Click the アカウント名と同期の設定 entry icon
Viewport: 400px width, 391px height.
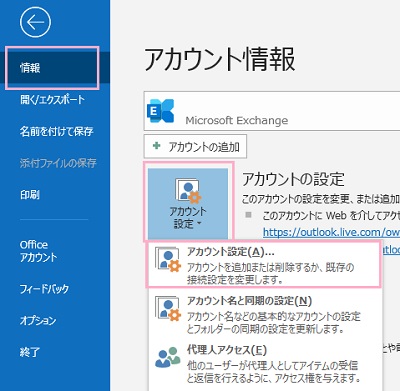(x=168, y=309)
